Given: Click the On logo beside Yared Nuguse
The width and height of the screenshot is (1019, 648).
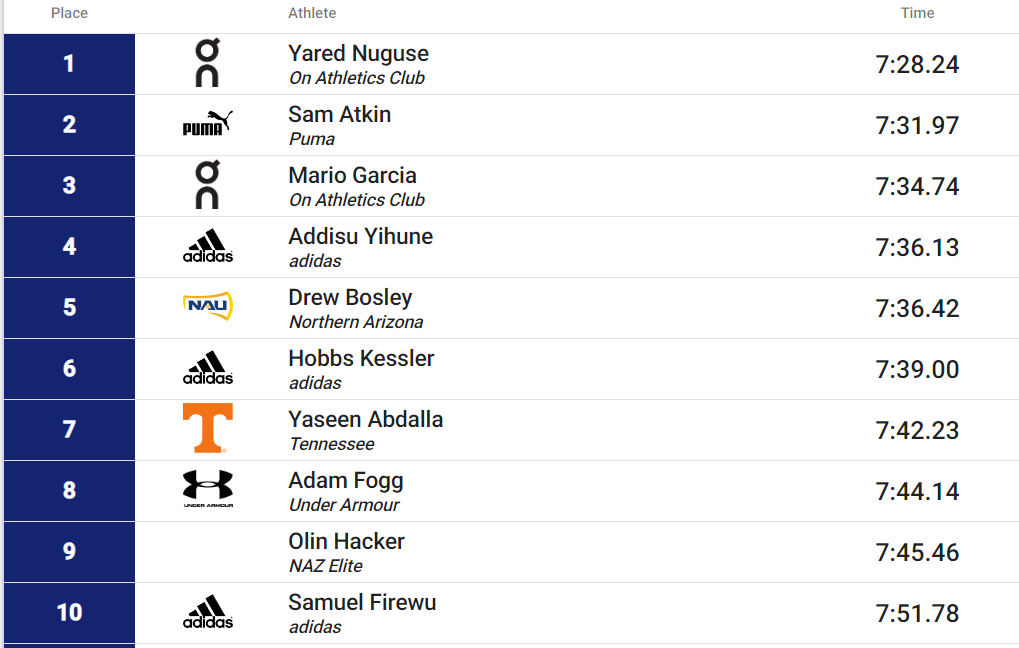Looking at the screenshot, I should tap(207, 63).
